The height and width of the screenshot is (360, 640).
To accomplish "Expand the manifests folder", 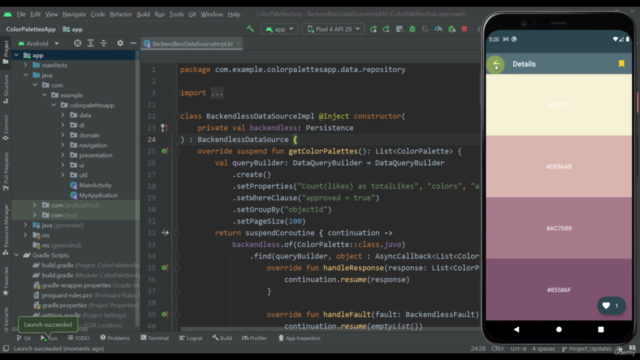I will click(x=26, y=65).
